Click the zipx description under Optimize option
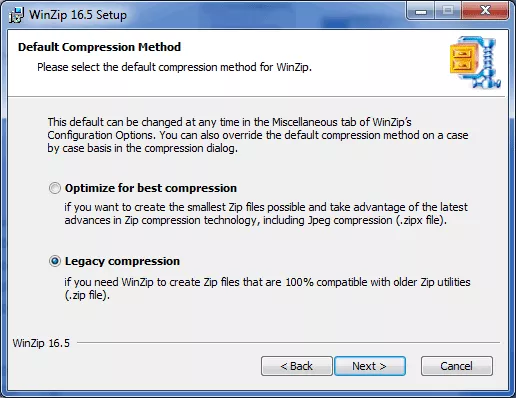This screenshot has height=398, width=516. coord(266,214)
